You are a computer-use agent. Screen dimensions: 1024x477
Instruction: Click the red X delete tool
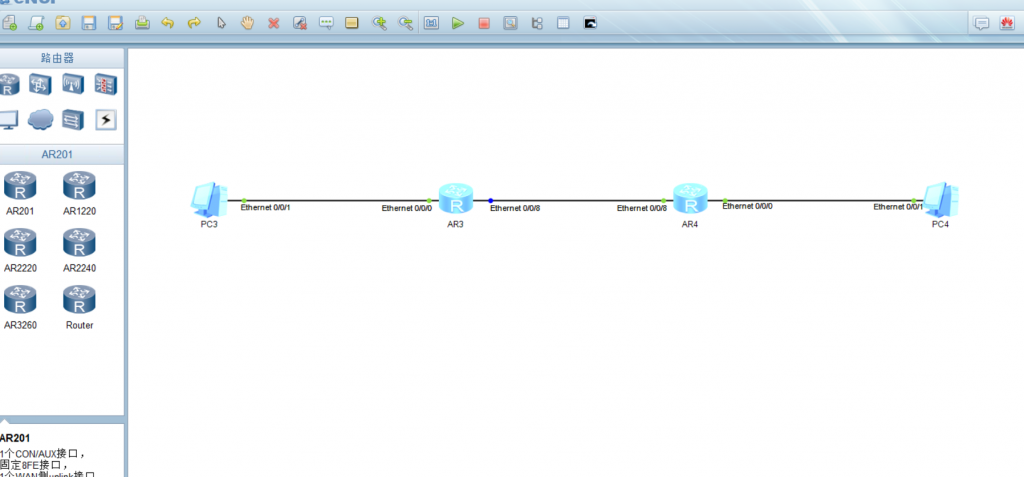point(274,24)
